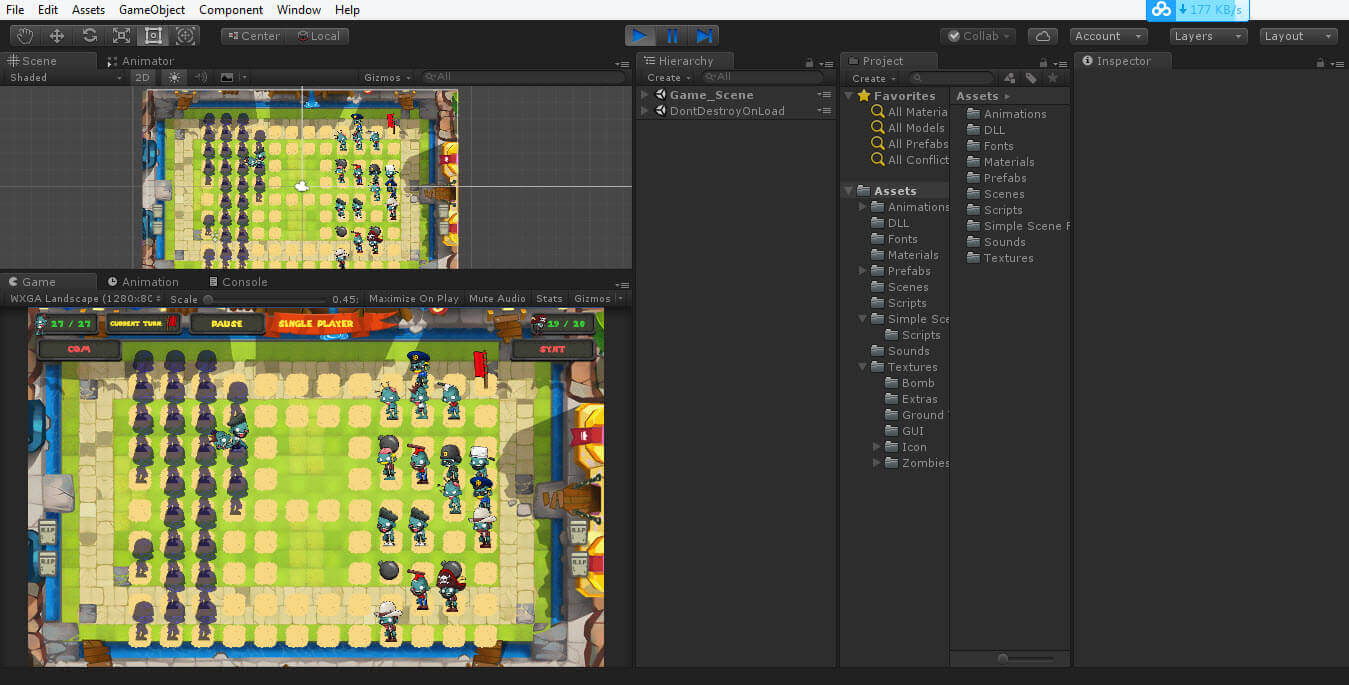Image resolution: width=1349 pixels, height=685 pixels.
Task: Expand the Game_Scene hierarchy entry
Action: pos(645,95)
